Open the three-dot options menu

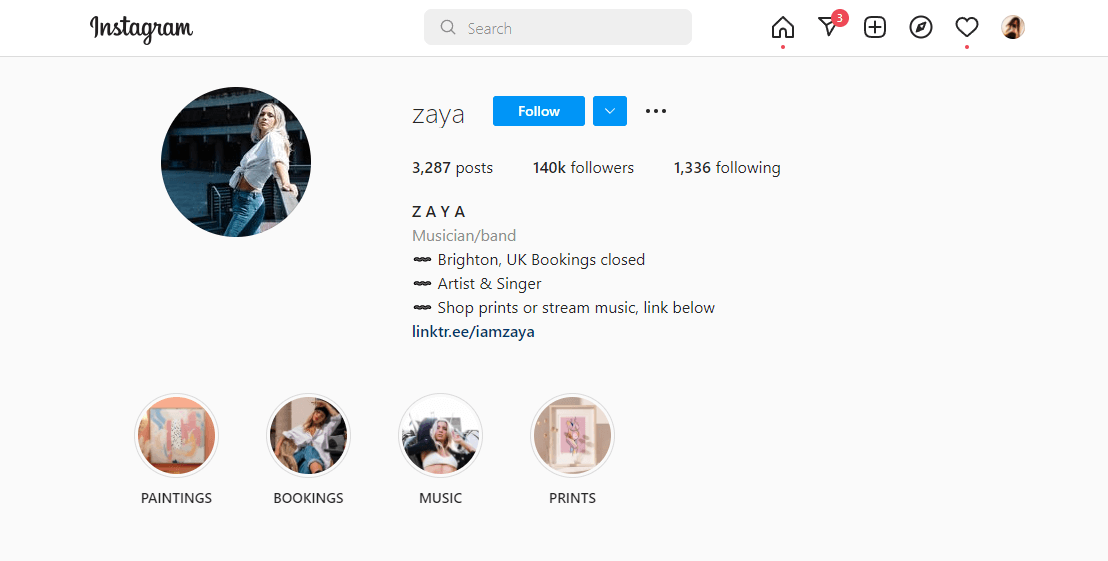pos(656,111)
